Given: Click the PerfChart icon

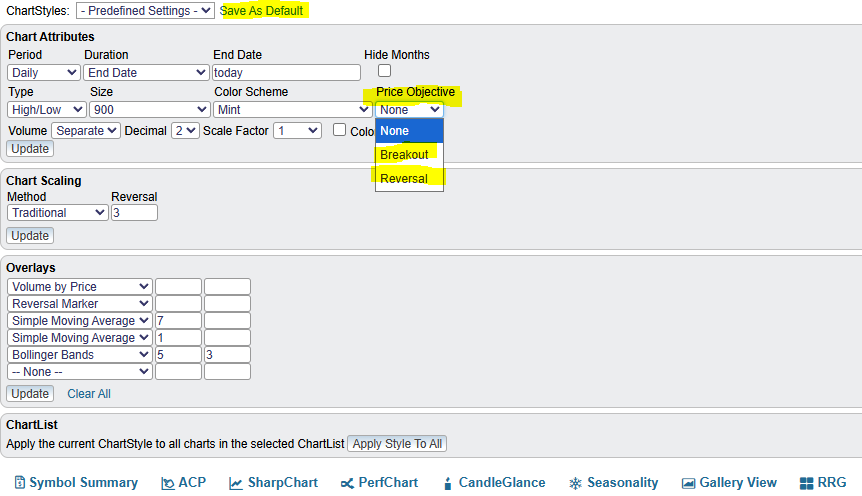Looking at the screenshot, I should pos(347,483).
